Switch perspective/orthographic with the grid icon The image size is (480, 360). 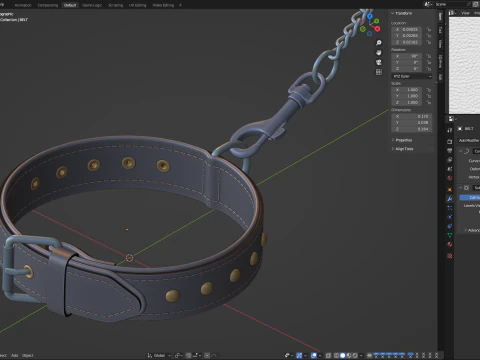379,72
